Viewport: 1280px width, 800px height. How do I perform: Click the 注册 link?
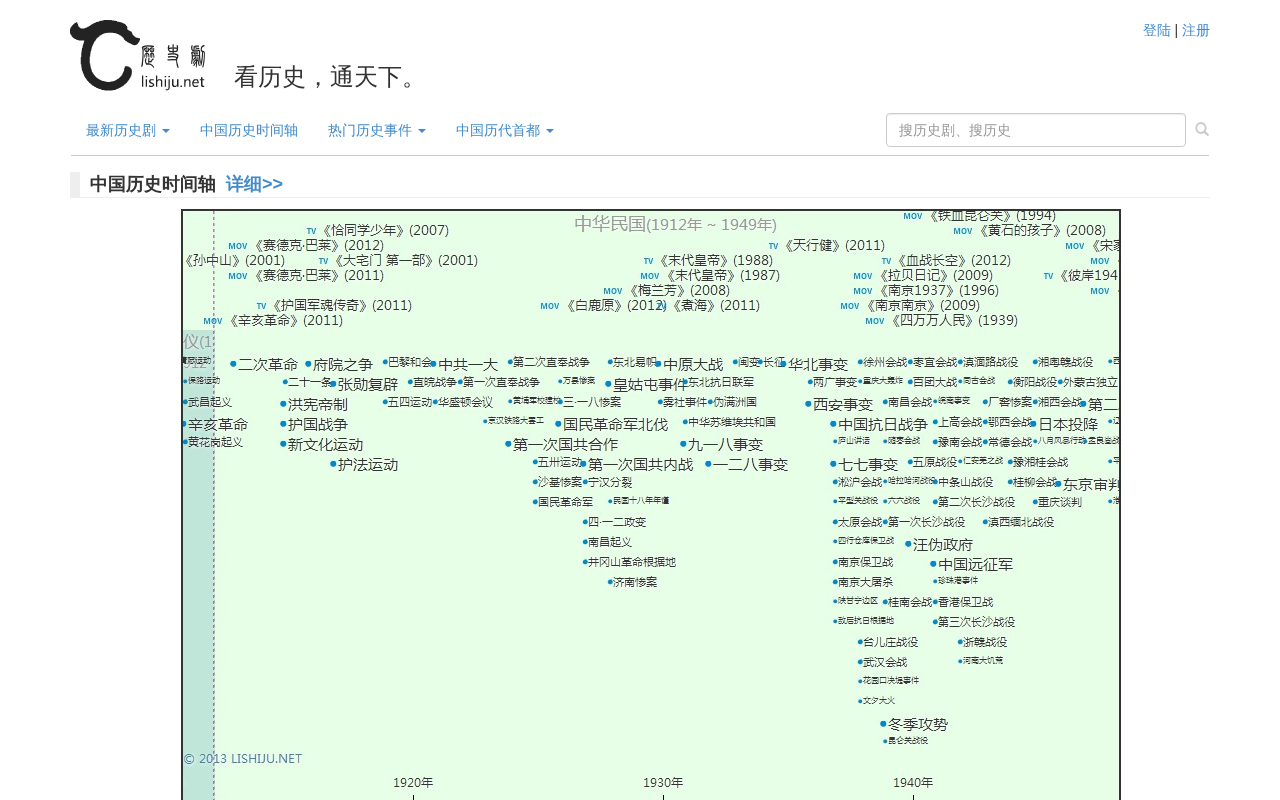1196,30
